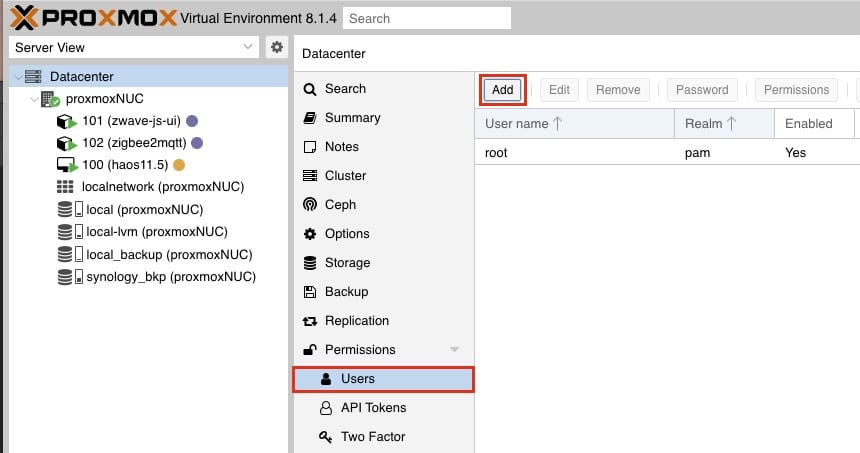The height and width of the screenshot is (453, 860).
Task: Click the magnifier icon beside Search menu
Action: point(310,89)
